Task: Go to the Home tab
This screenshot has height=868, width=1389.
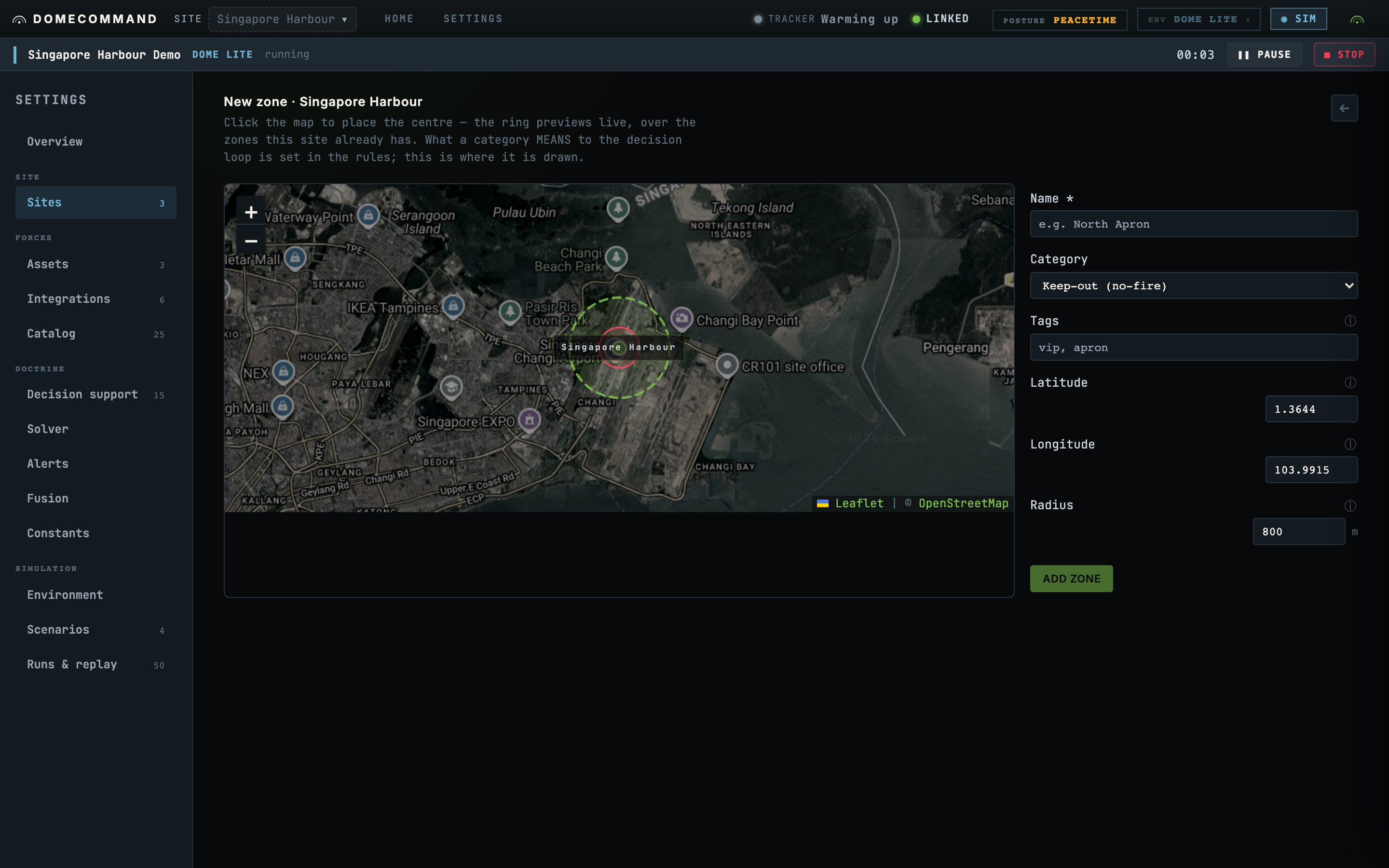Action: [399, 19]
